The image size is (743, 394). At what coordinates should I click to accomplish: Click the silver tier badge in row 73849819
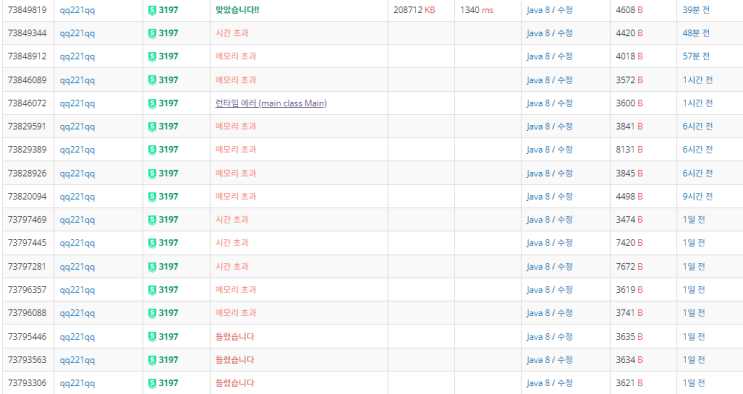(152, 10)
